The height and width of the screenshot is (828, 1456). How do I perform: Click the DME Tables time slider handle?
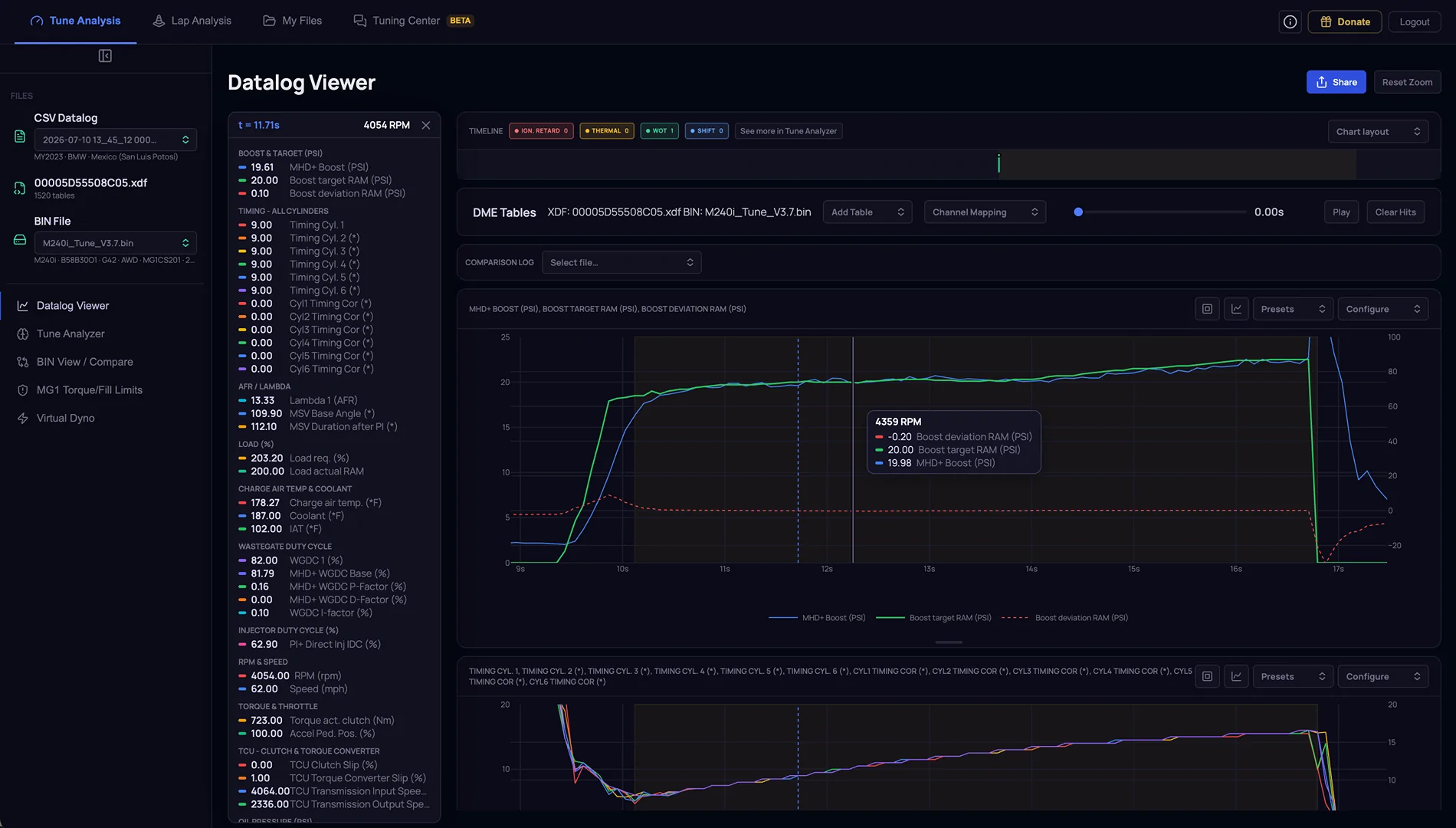[1078, 212]
